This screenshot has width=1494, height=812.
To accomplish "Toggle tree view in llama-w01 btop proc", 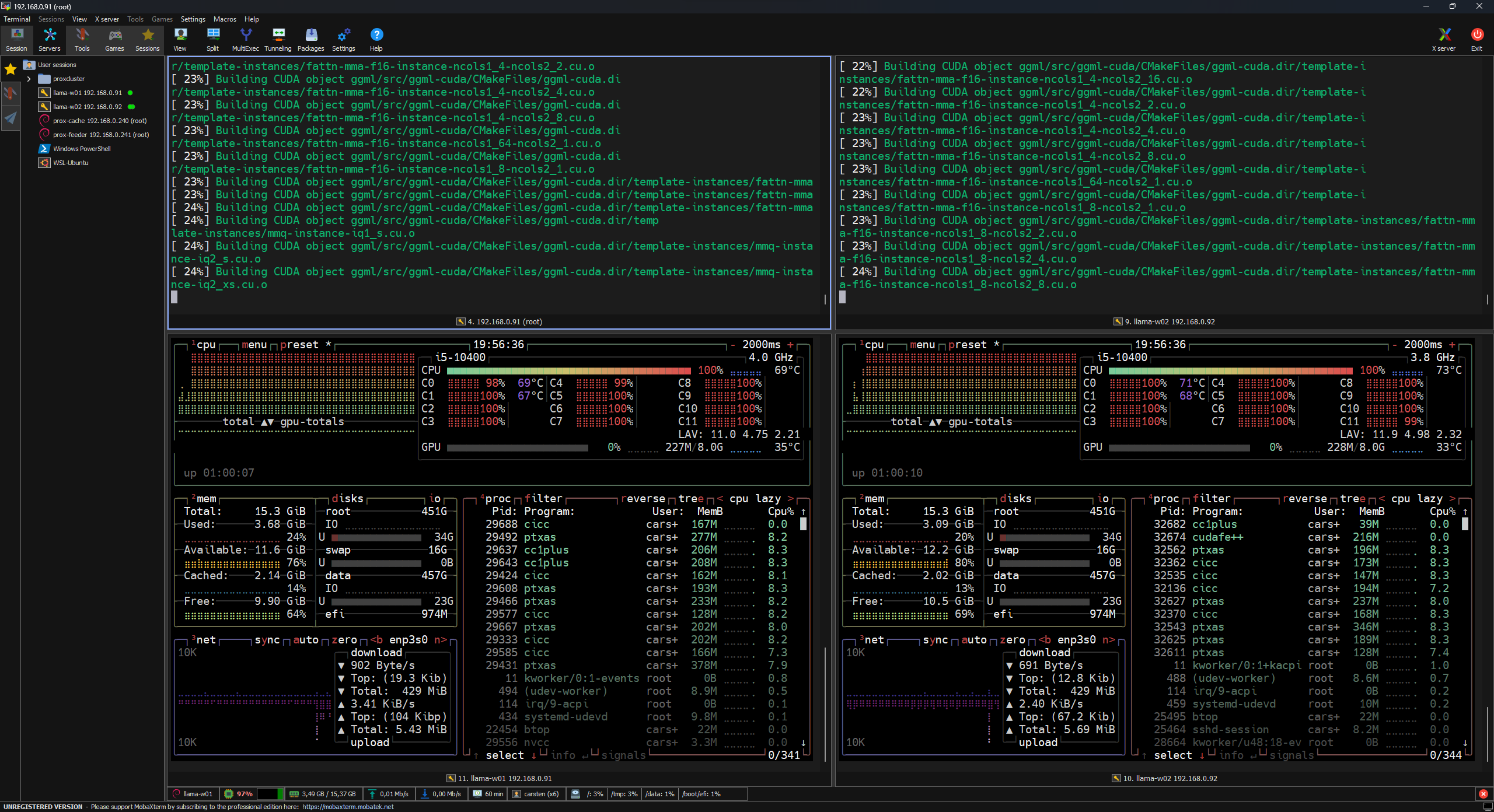I will pyautogui.click(x=692, y=499).
